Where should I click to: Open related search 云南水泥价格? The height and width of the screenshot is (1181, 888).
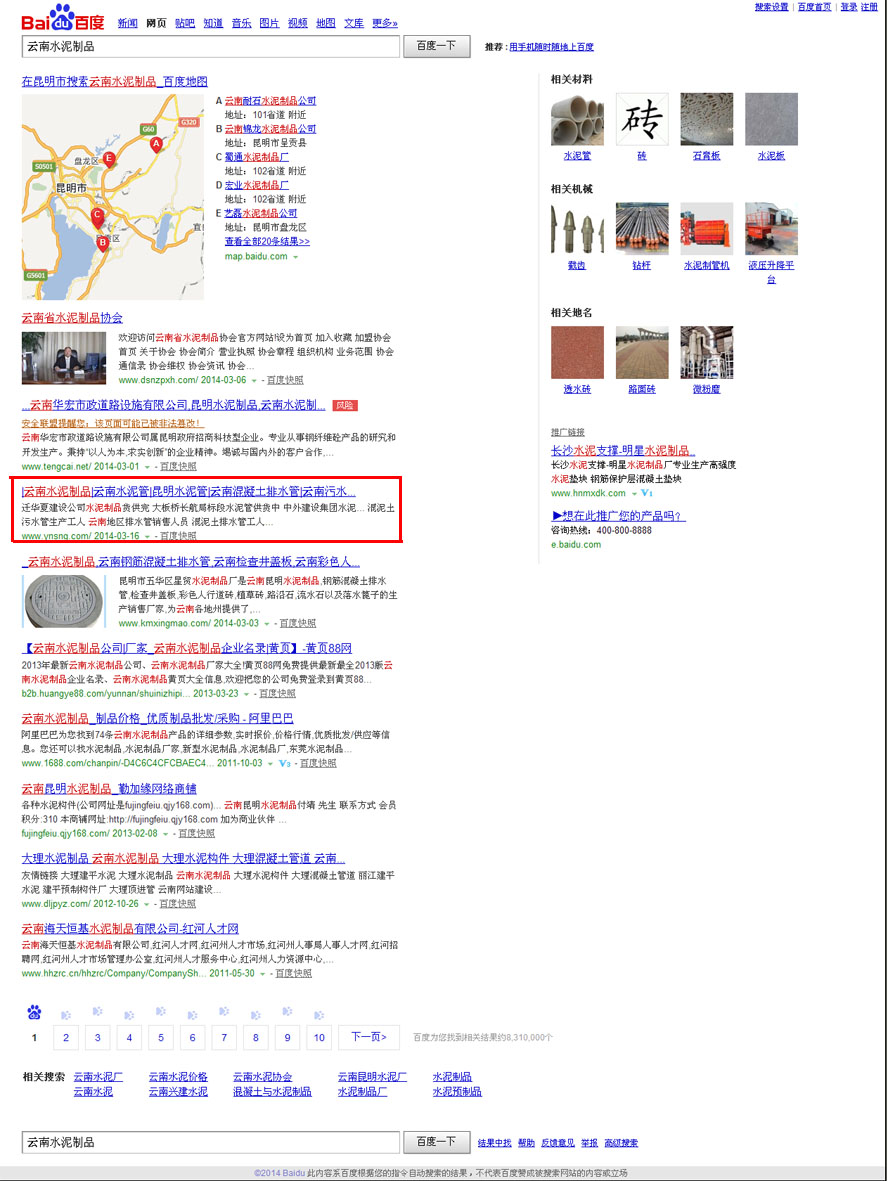(x=178, y=1077)
